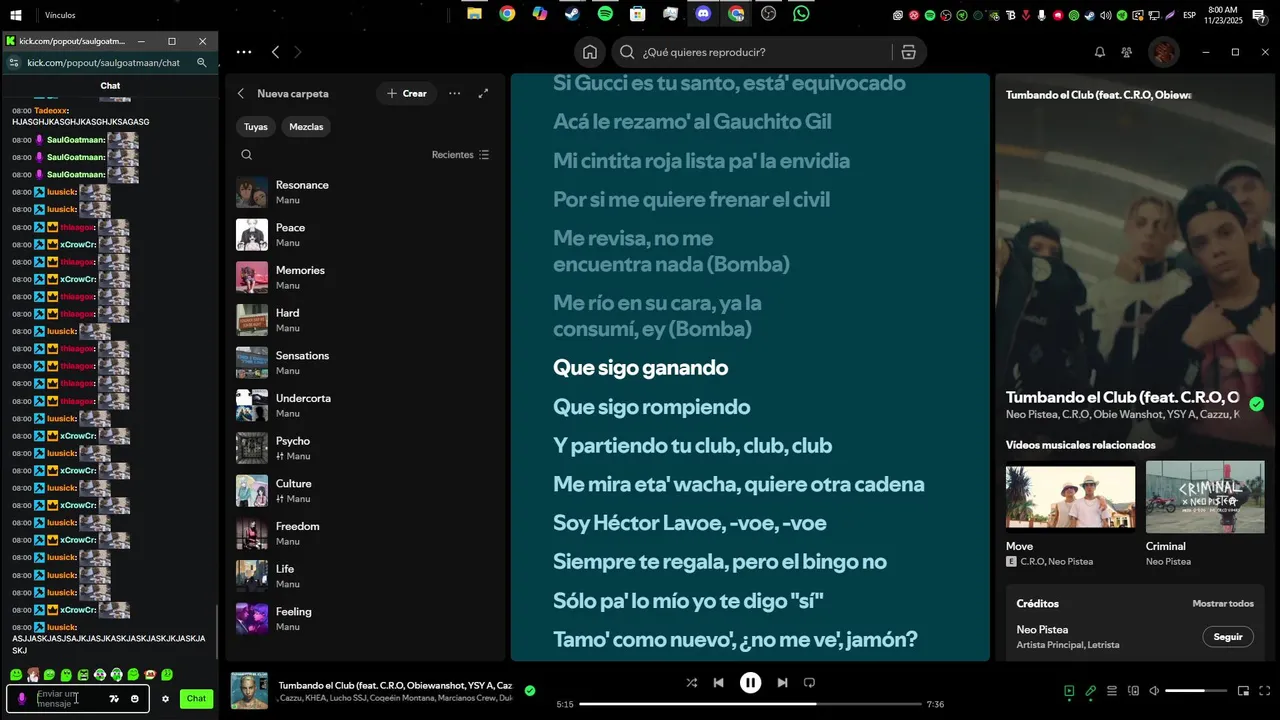The width and height of the screenshot is (1280, 720).
Task: Open the Criminal music video thumbnail
Action: click(x=1205, y=497)
